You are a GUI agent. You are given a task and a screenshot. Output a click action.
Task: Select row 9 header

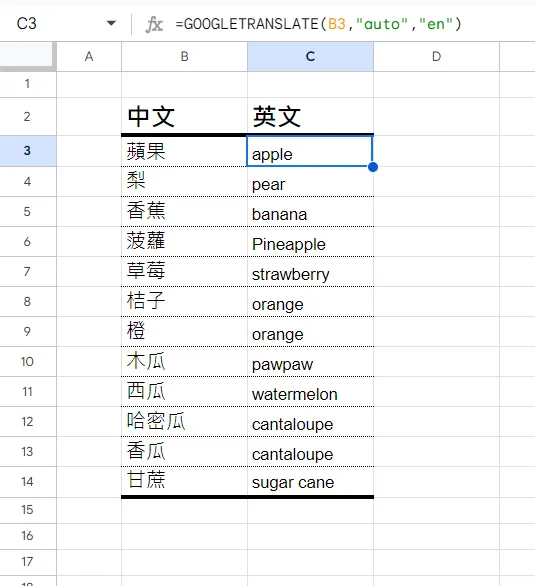pyautogui.click(x=28, y=331)
